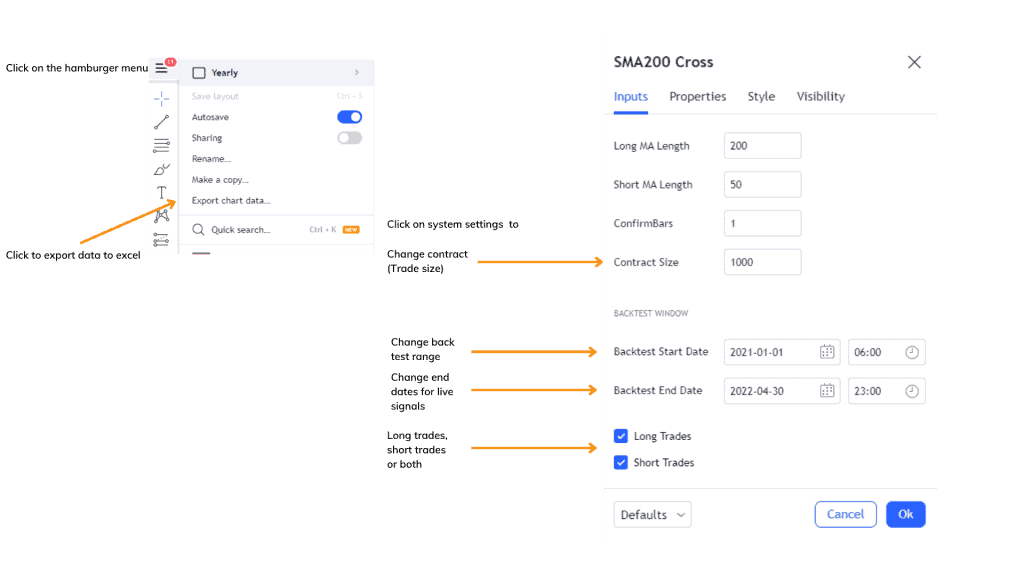Open clock picker for Backtest End time
This screenshot has height=576, width=1024.
(x=912, y=391)
